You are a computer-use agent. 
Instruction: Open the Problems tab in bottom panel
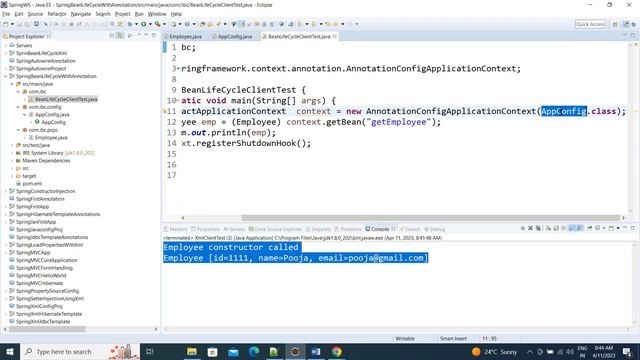click(348, 229)
